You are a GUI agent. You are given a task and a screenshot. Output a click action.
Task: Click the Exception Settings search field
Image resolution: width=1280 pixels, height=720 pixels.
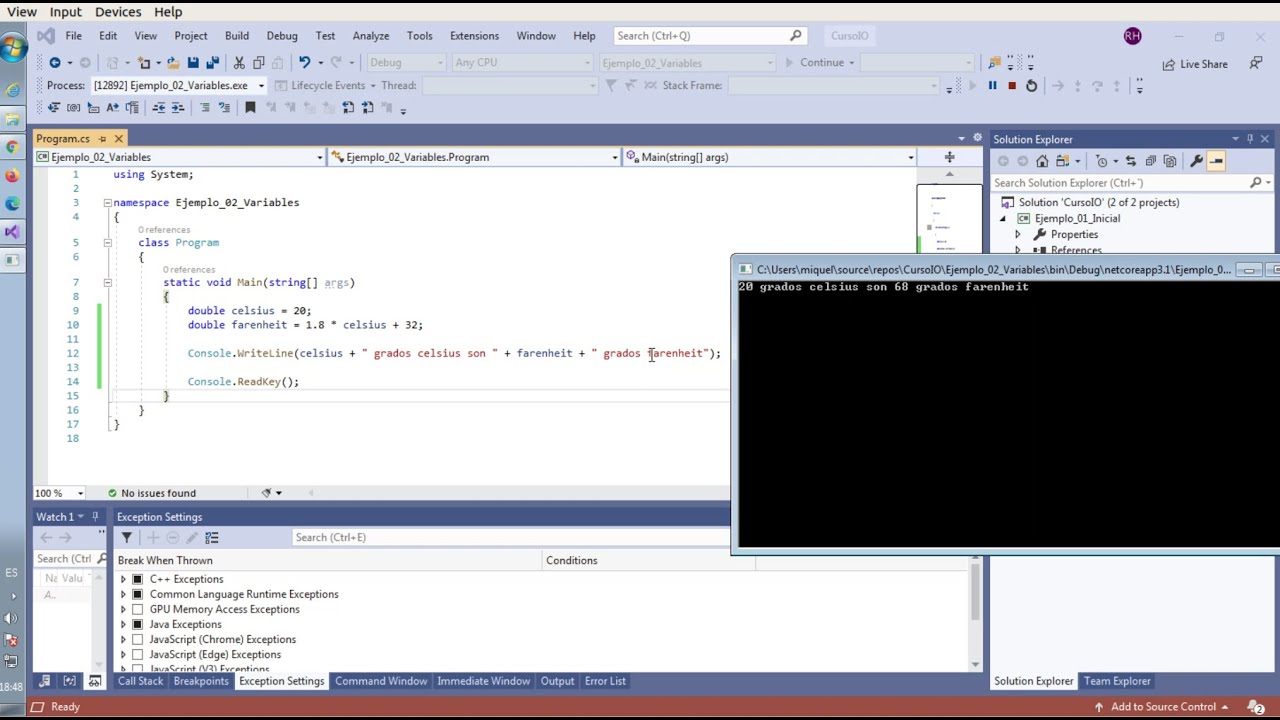point(510,538)
